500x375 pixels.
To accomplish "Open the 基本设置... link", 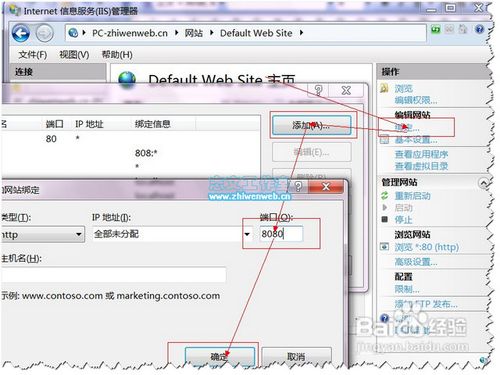I will tap(416, 140).
